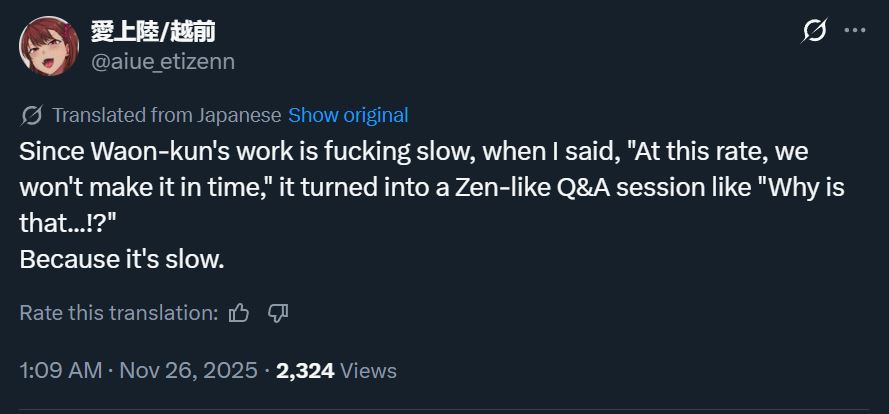Viewport: 889px width, 414px height.
Task: Click the "Rate this translation:" label
Action: (118, 313)
